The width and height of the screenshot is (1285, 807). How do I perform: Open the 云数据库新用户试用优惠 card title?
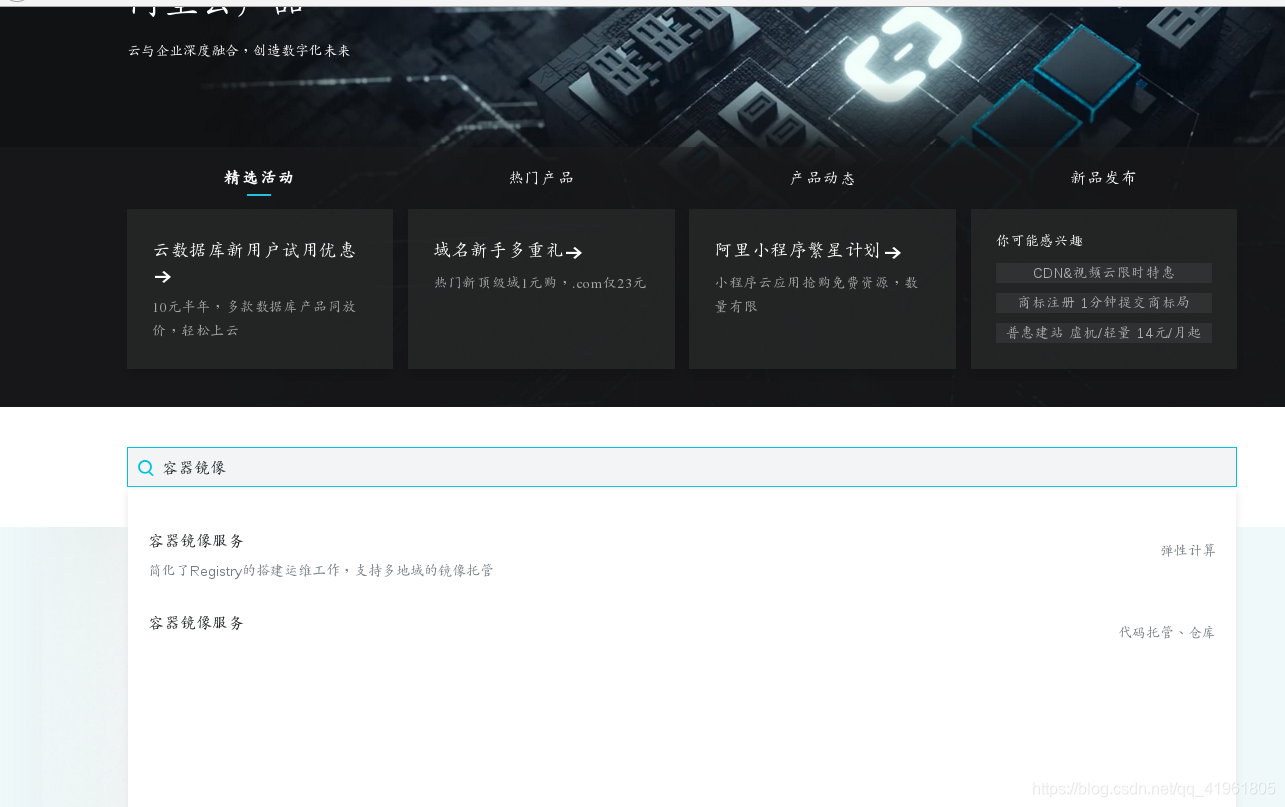(254, 250)
